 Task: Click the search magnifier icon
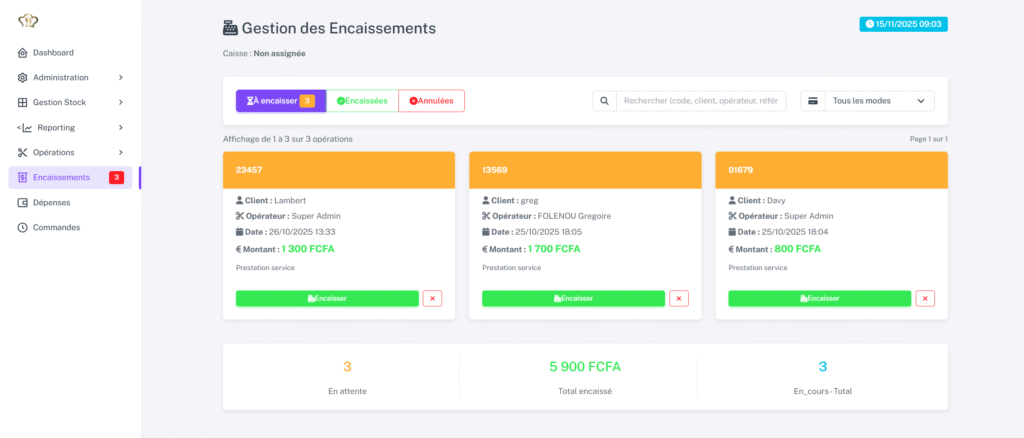pos(604,101)
